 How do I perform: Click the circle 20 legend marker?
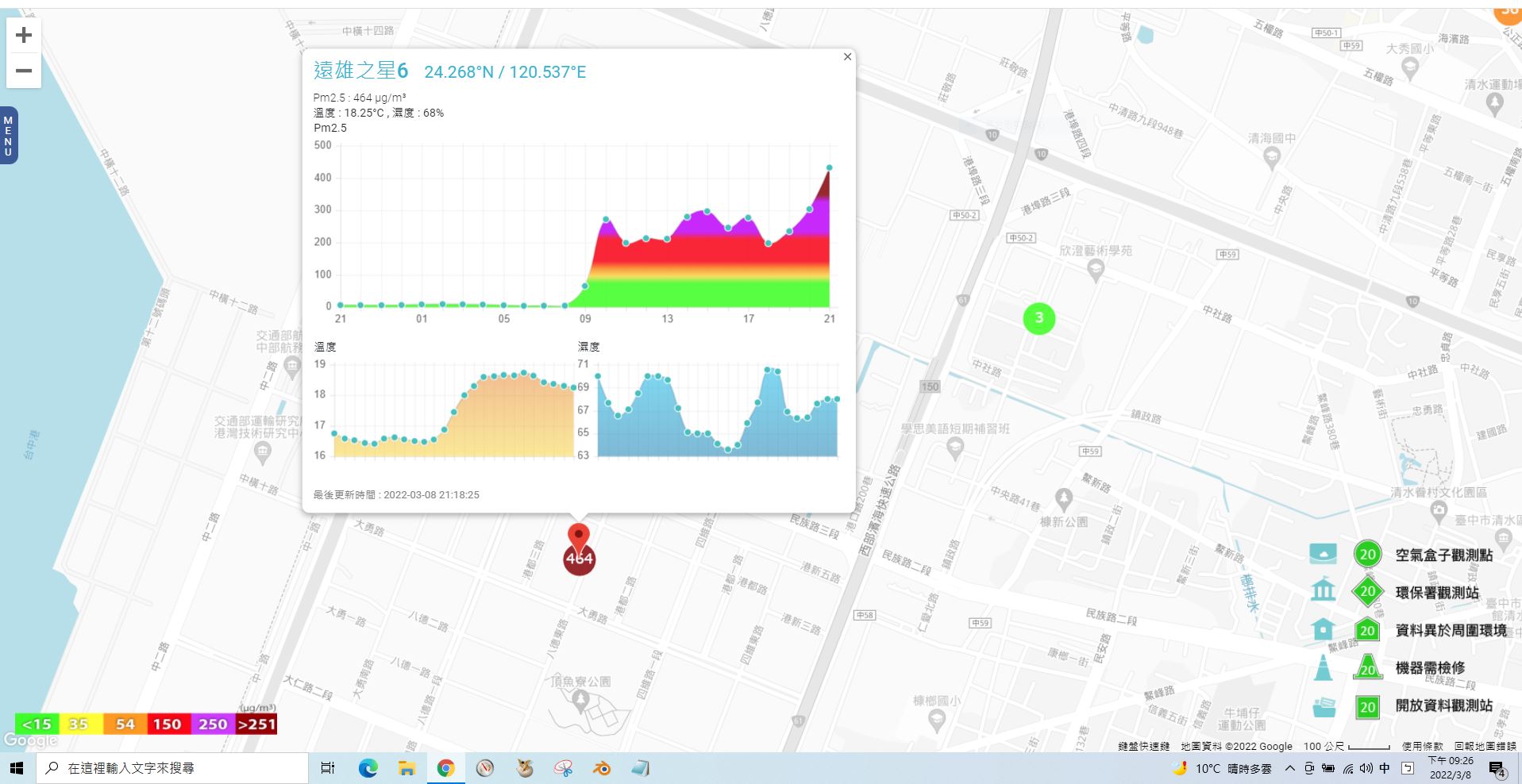pyautogui.click(x=1367, y=554)
